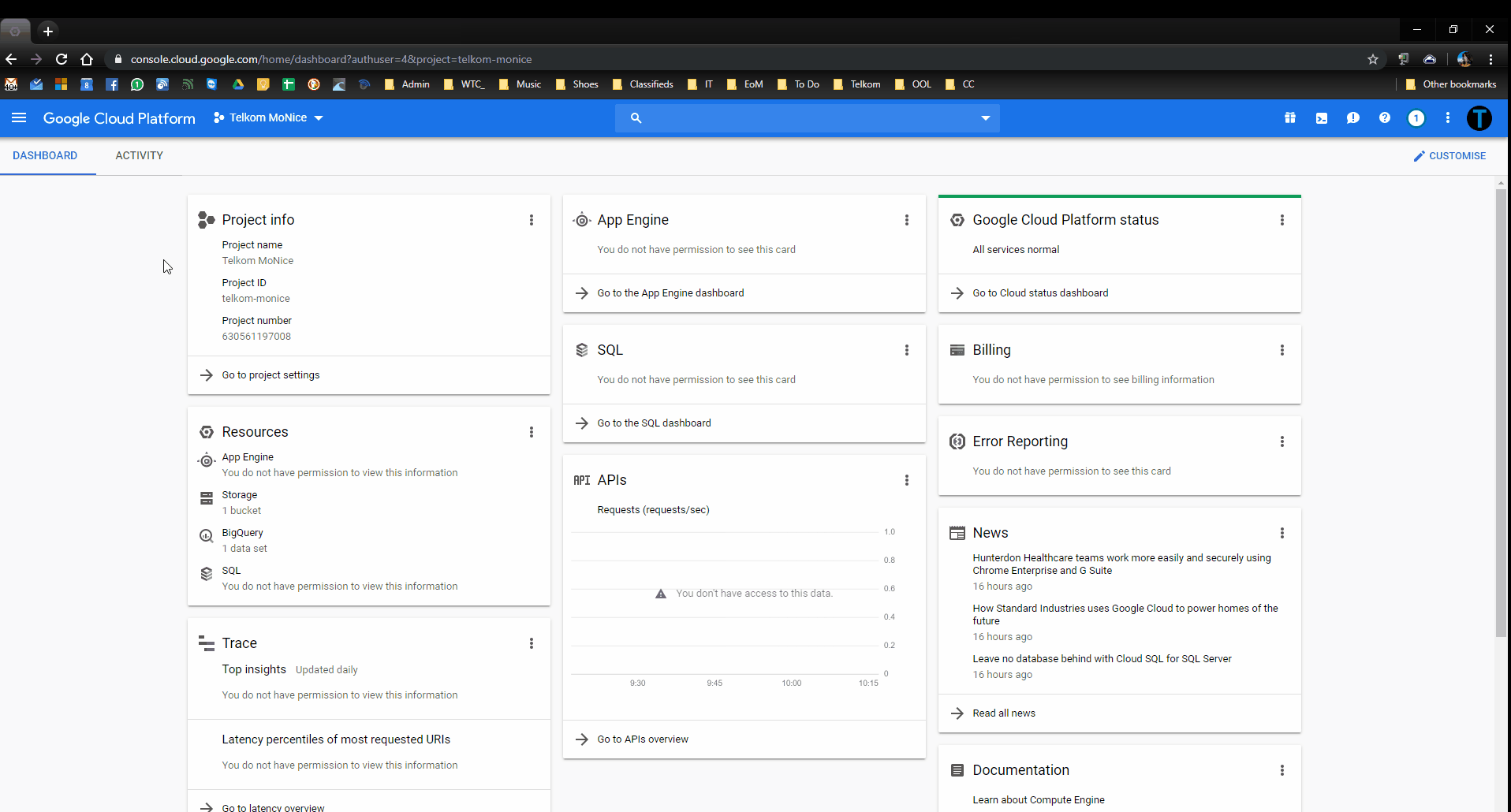Open the header settings kebab menu
The height and width of the screenshot is (812, 1511).
[x=1448, y=118]
